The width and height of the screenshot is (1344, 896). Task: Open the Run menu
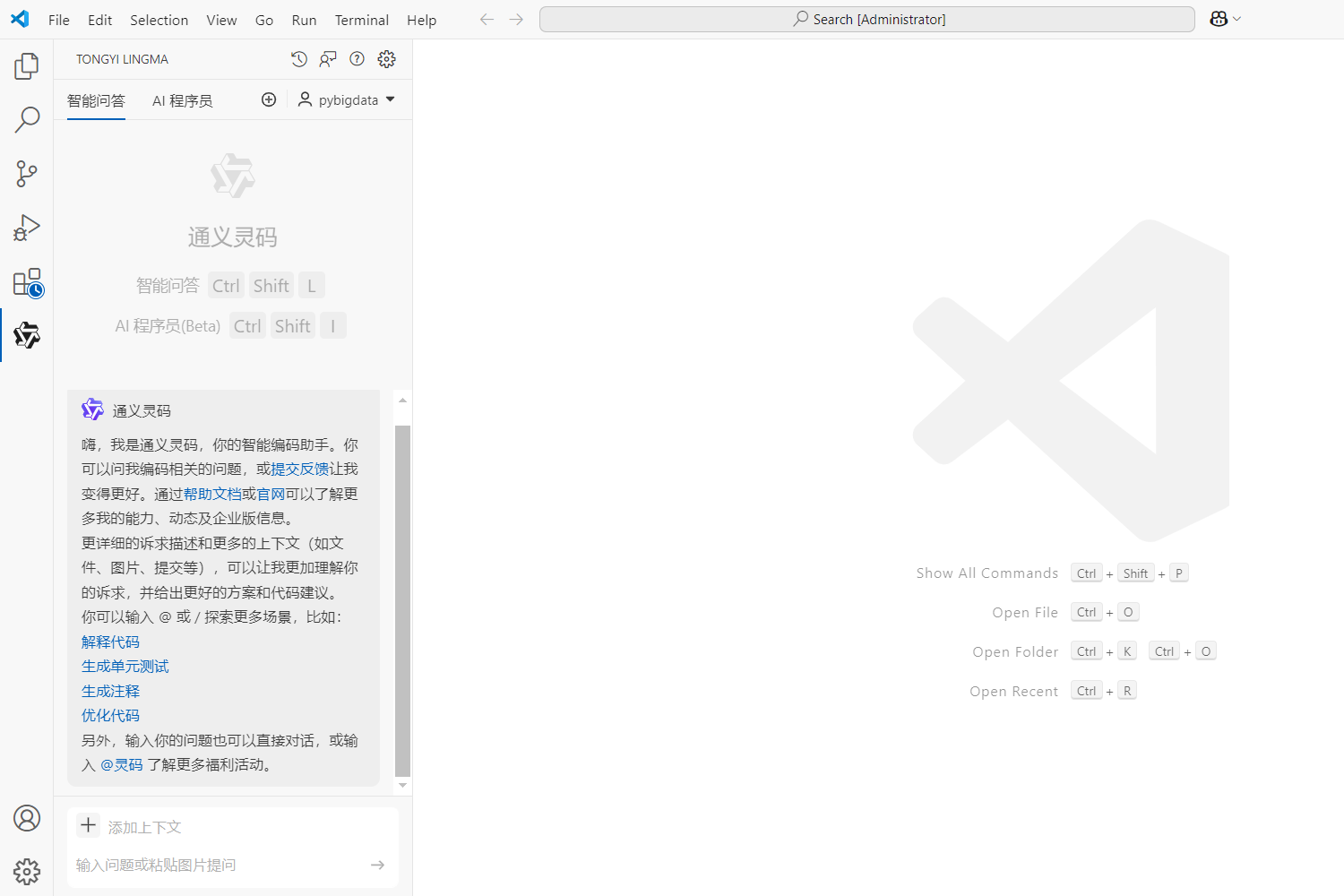point(305,20)
